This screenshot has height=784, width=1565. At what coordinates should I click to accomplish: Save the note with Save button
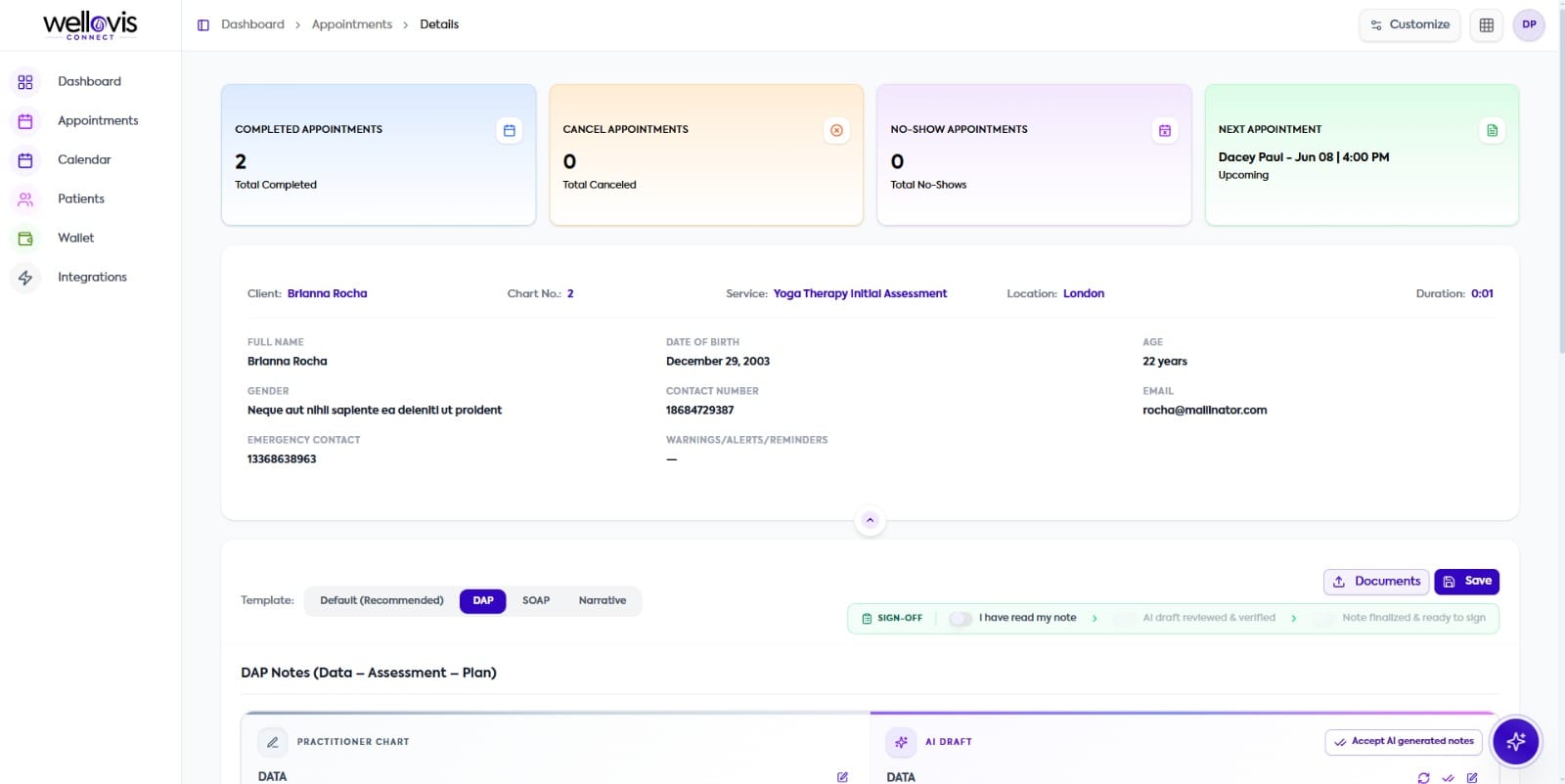click(1467, 582)
